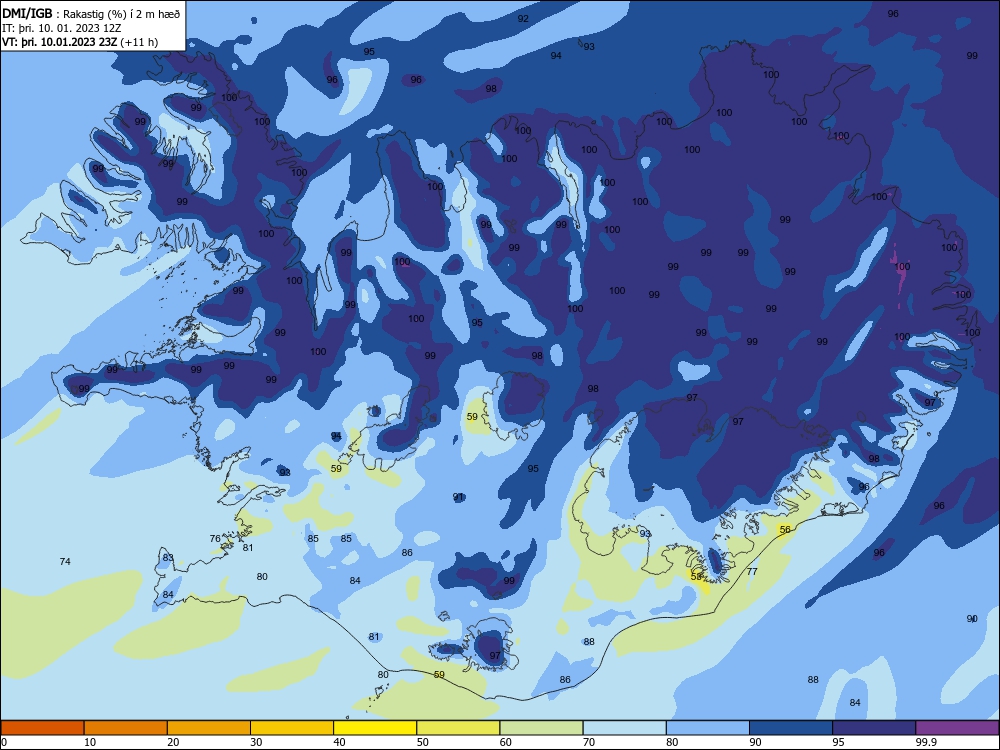Click the legend tick label '50'

pos(422,742)
